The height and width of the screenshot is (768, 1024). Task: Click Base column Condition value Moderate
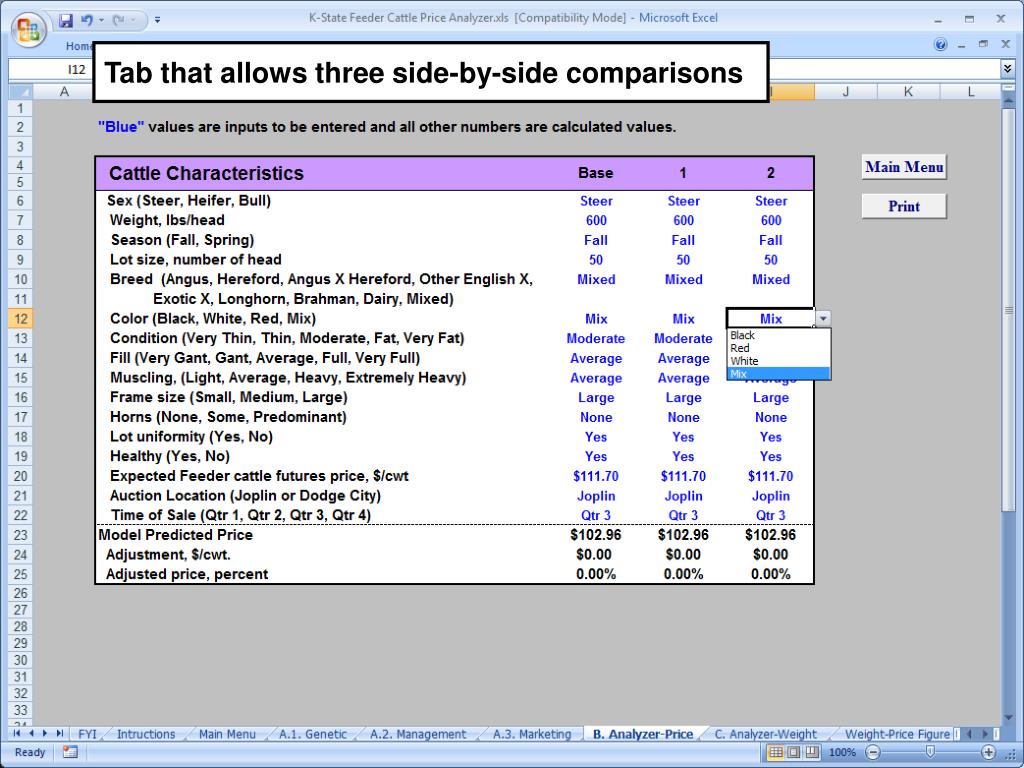[596, 338]
